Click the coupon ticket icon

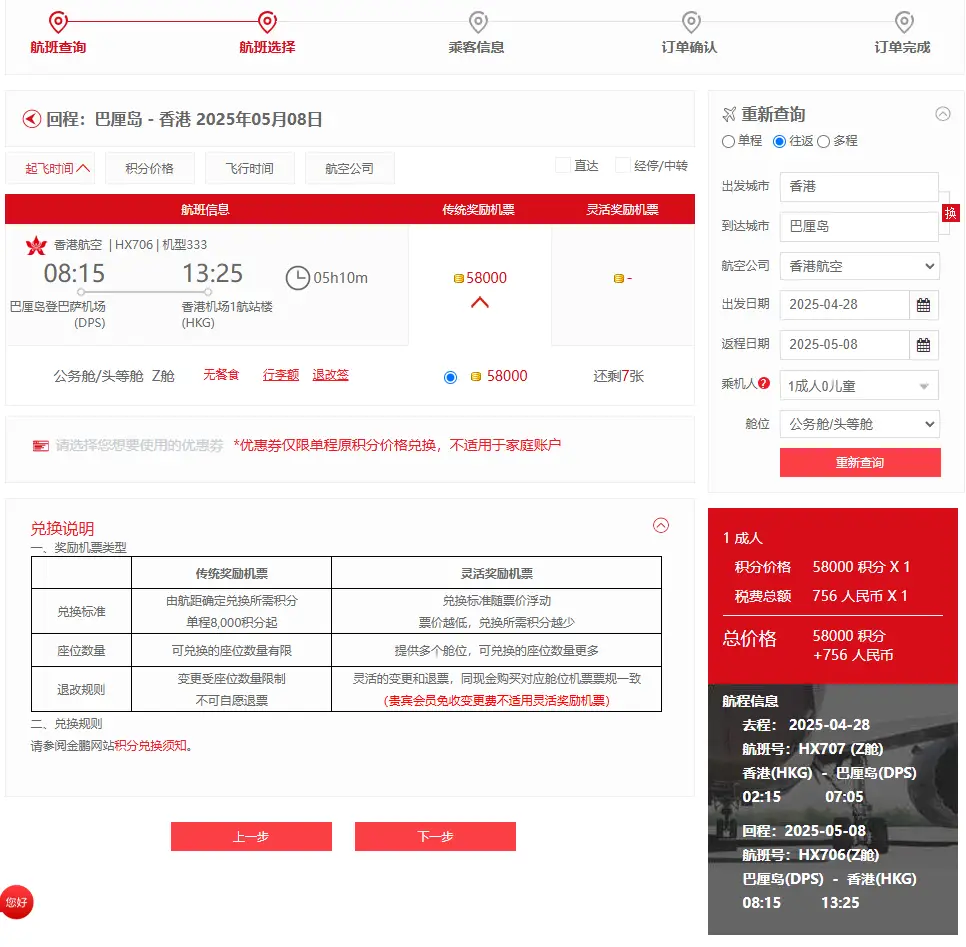(41, 445)
